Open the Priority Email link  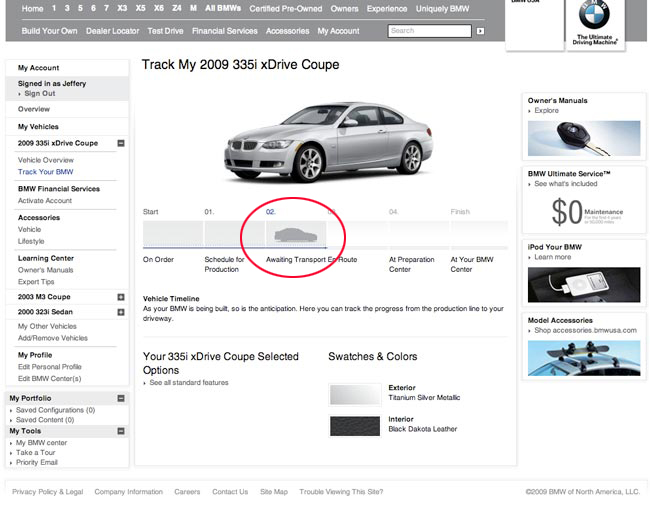(x=37, y=463)
